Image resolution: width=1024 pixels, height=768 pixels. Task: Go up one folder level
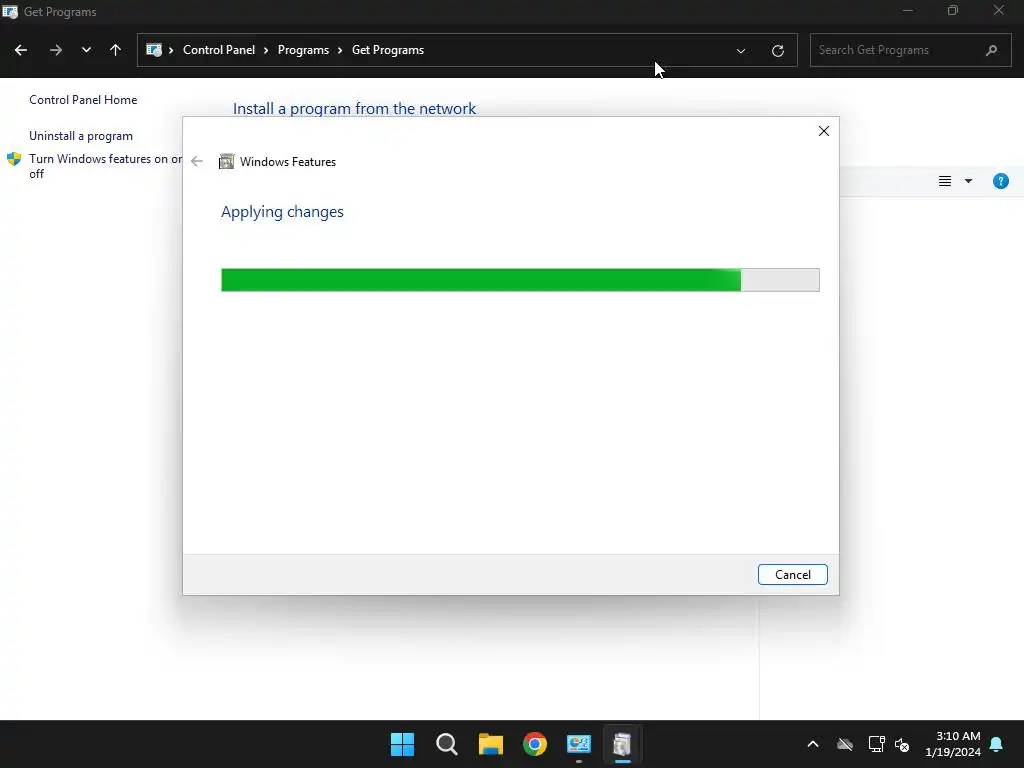click(x=116, y=50)
